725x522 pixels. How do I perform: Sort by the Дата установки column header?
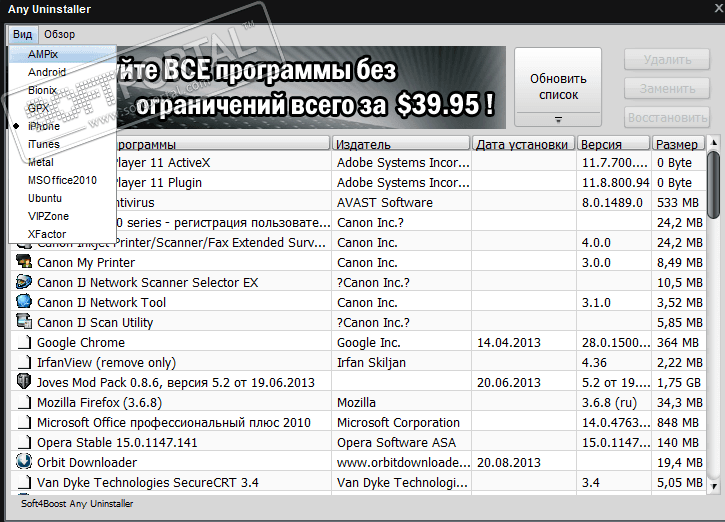pyautogui.click(x=523, y=144)
